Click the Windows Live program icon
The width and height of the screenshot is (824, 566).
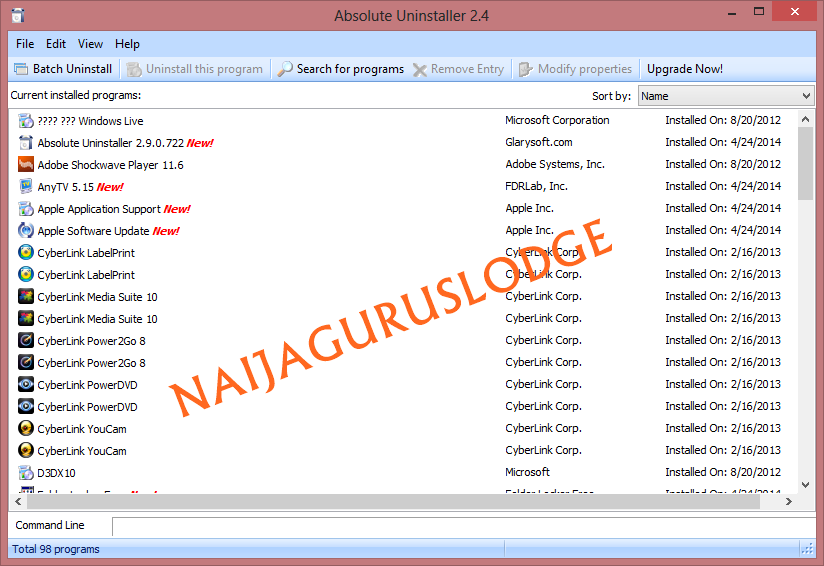point(26,121)
